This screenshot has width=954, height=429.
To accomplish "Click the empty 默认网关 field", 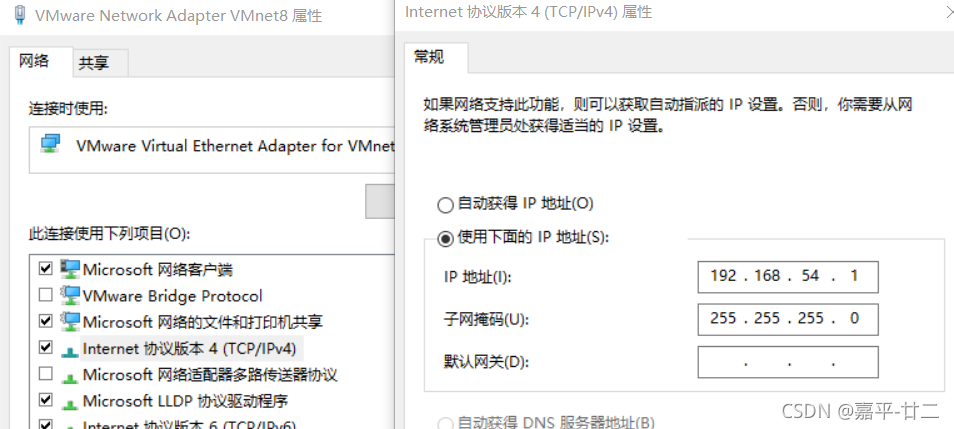I will (788, 362).
